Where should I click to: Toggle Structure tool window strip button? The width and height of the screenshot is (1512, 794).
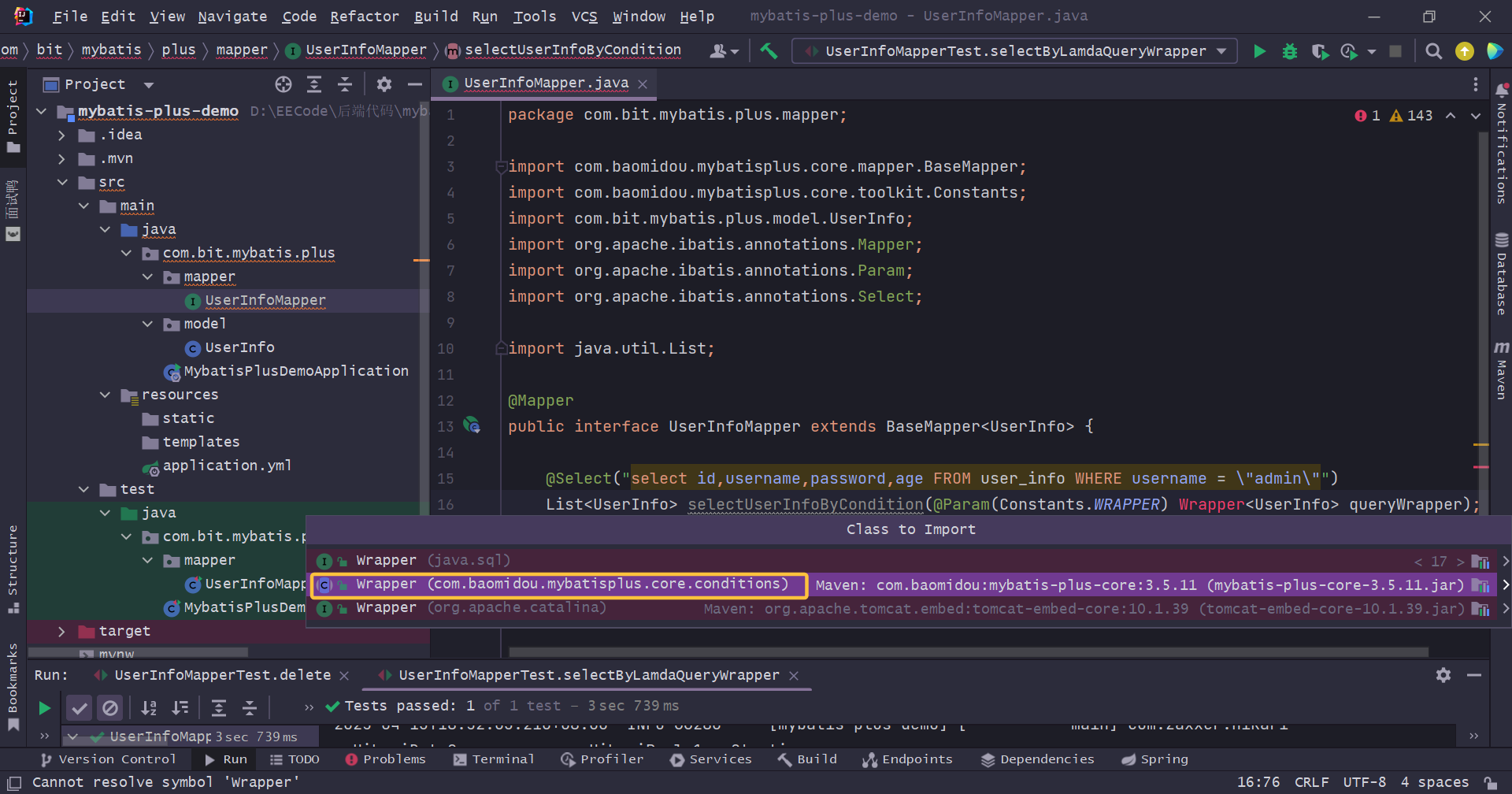click(13, 569)
